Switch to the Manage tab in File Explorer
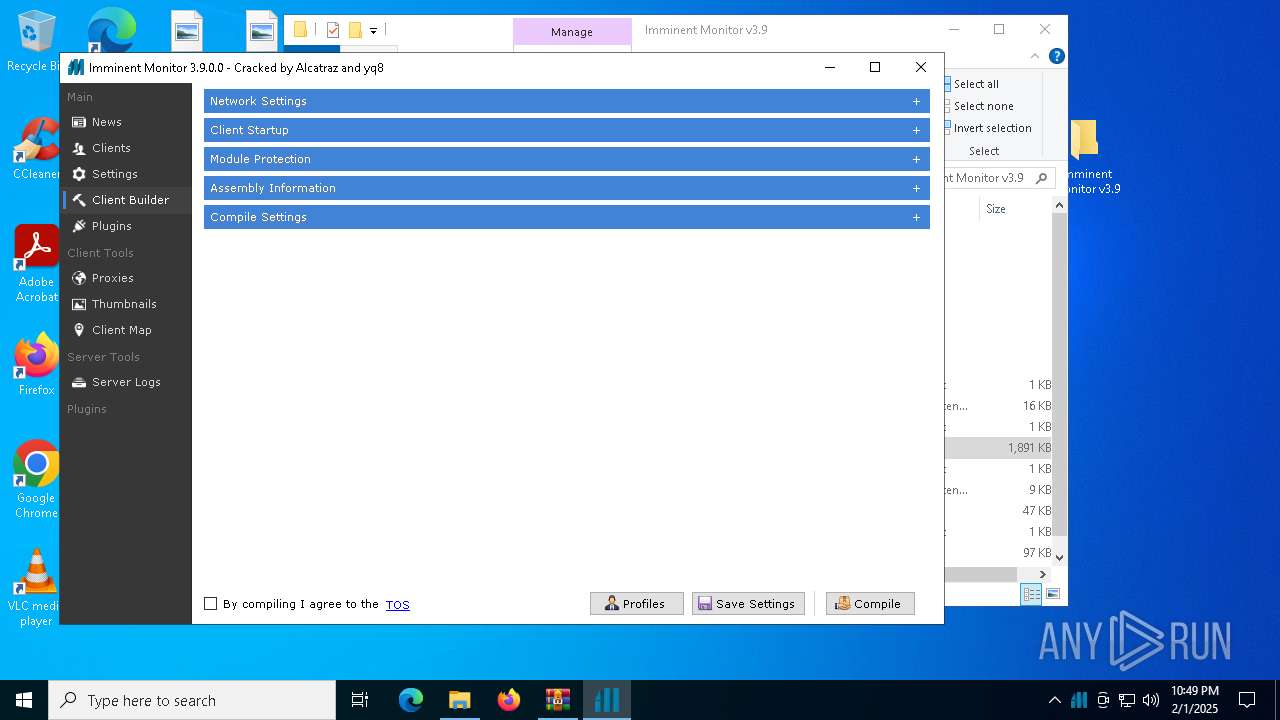 pos(572,32)
